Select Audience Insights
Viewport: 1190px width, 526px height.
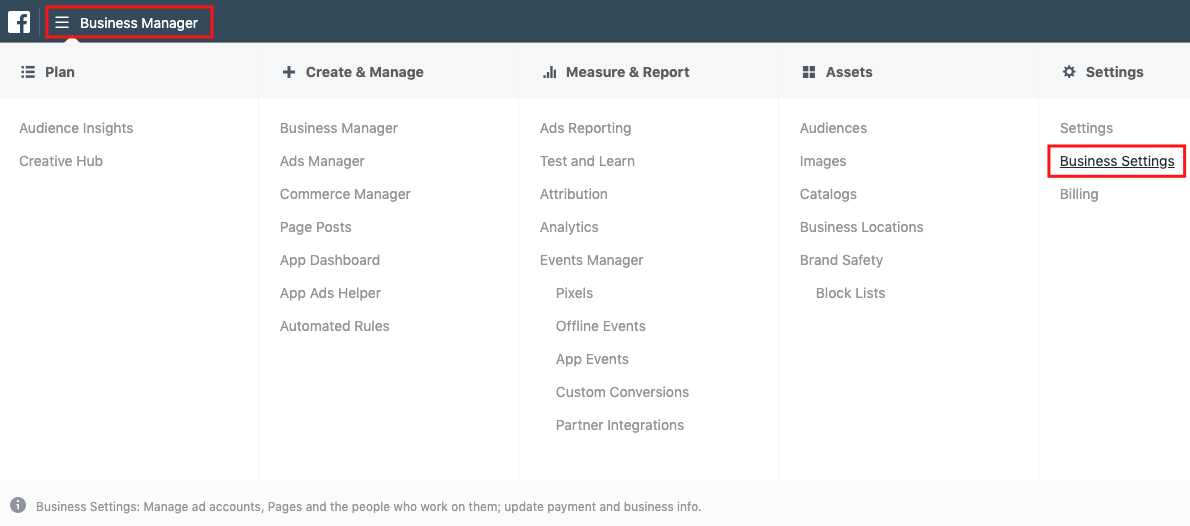76,128
